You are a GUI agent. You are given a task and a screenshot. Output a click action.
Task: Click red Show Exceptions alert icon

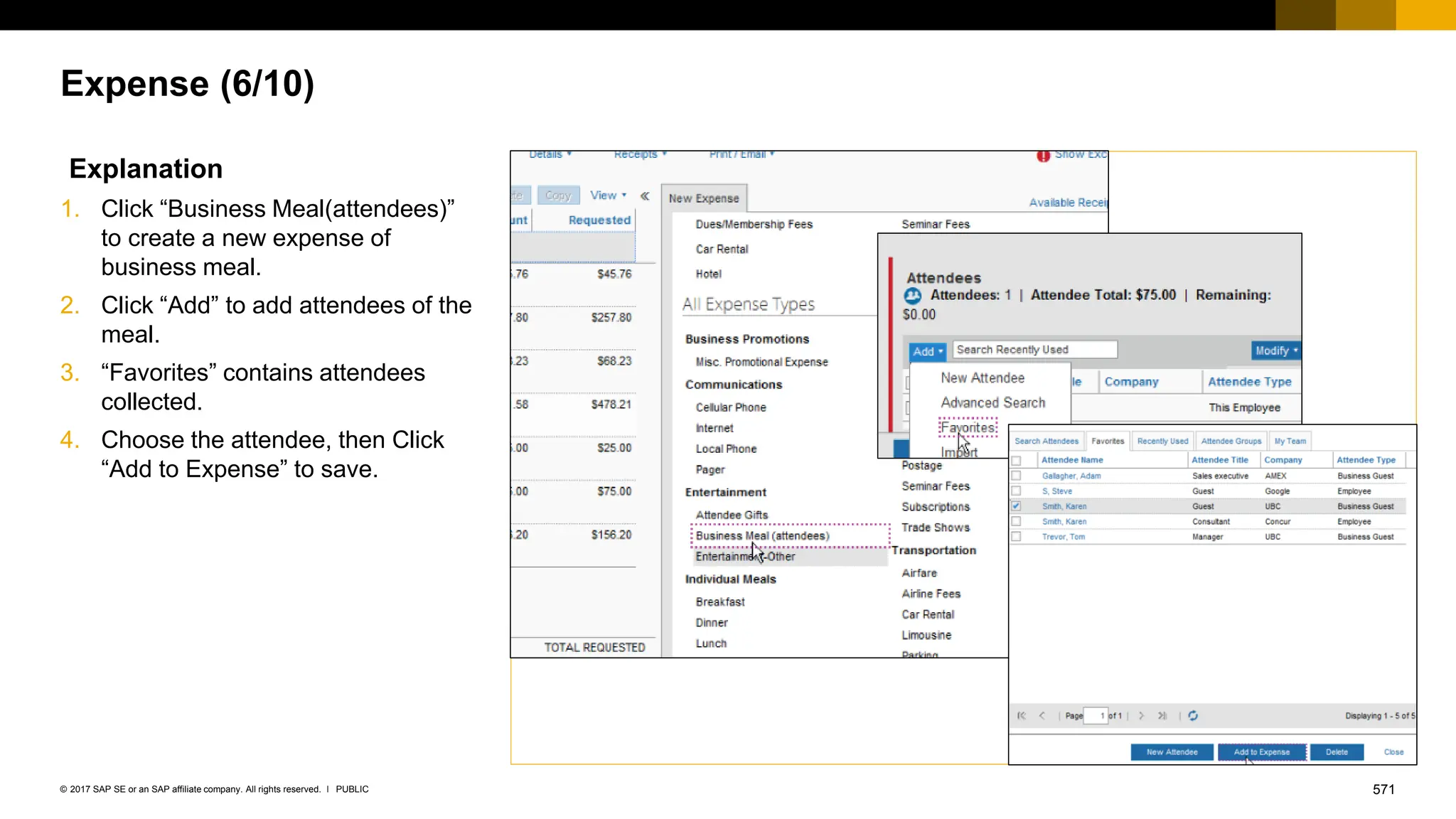(x=1043, y=156)
